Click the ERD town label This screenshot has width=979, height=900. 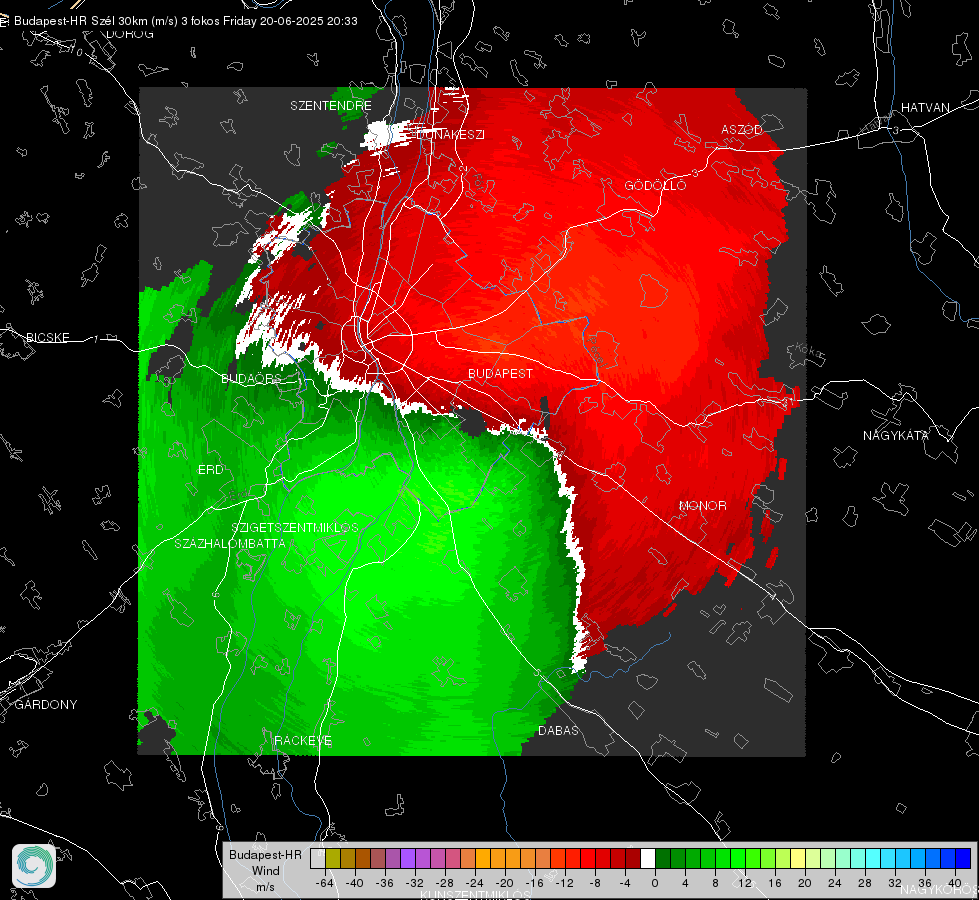point(210,470)
